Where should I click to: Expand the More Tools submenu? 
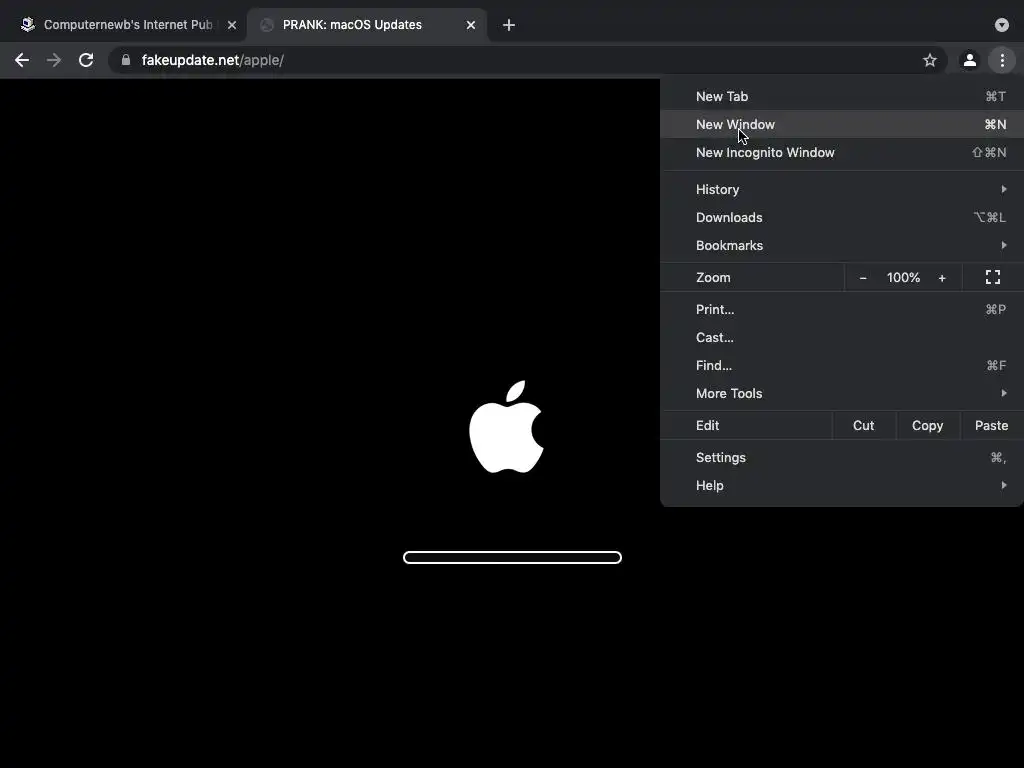(842, 394)
